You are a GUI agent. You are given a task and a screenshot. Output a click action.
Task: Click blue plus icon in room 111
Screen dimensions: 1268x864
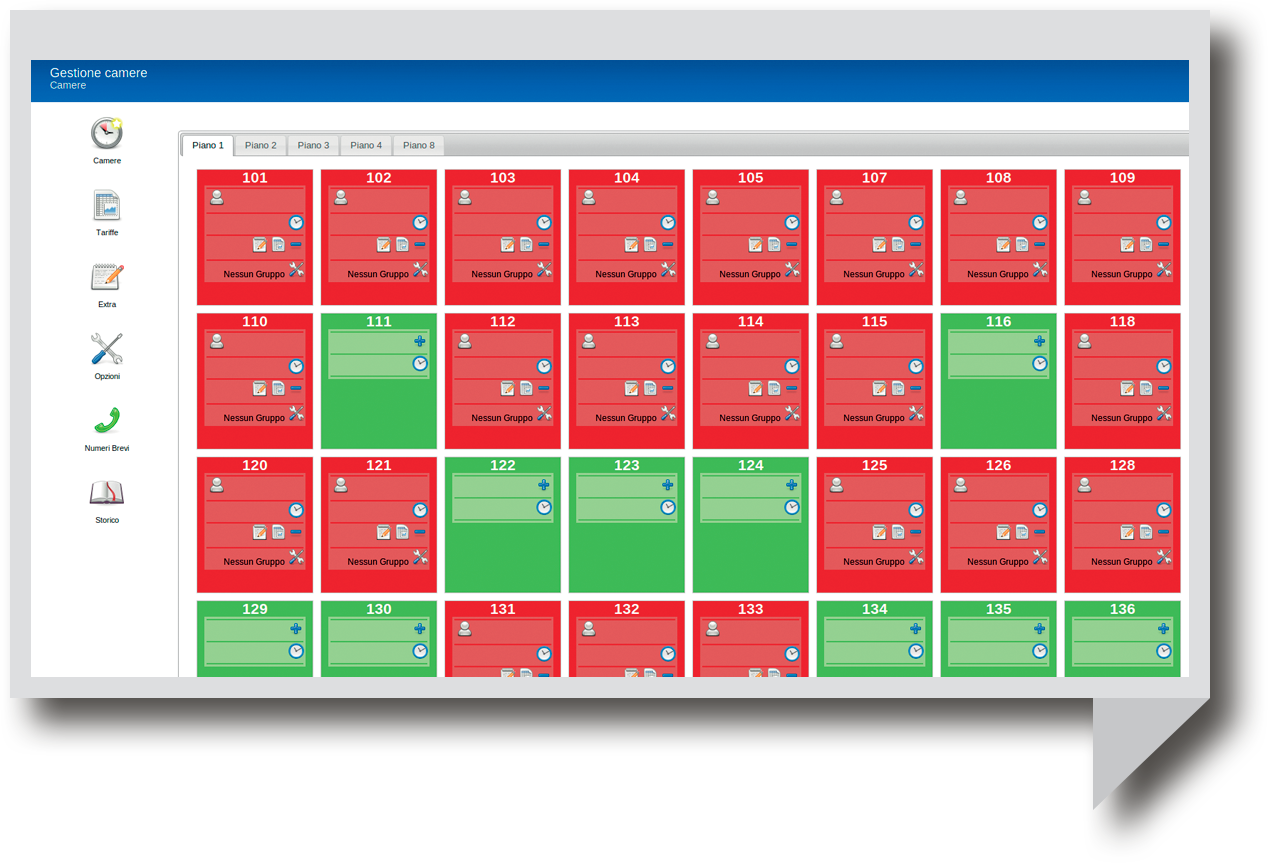(420, 341)
